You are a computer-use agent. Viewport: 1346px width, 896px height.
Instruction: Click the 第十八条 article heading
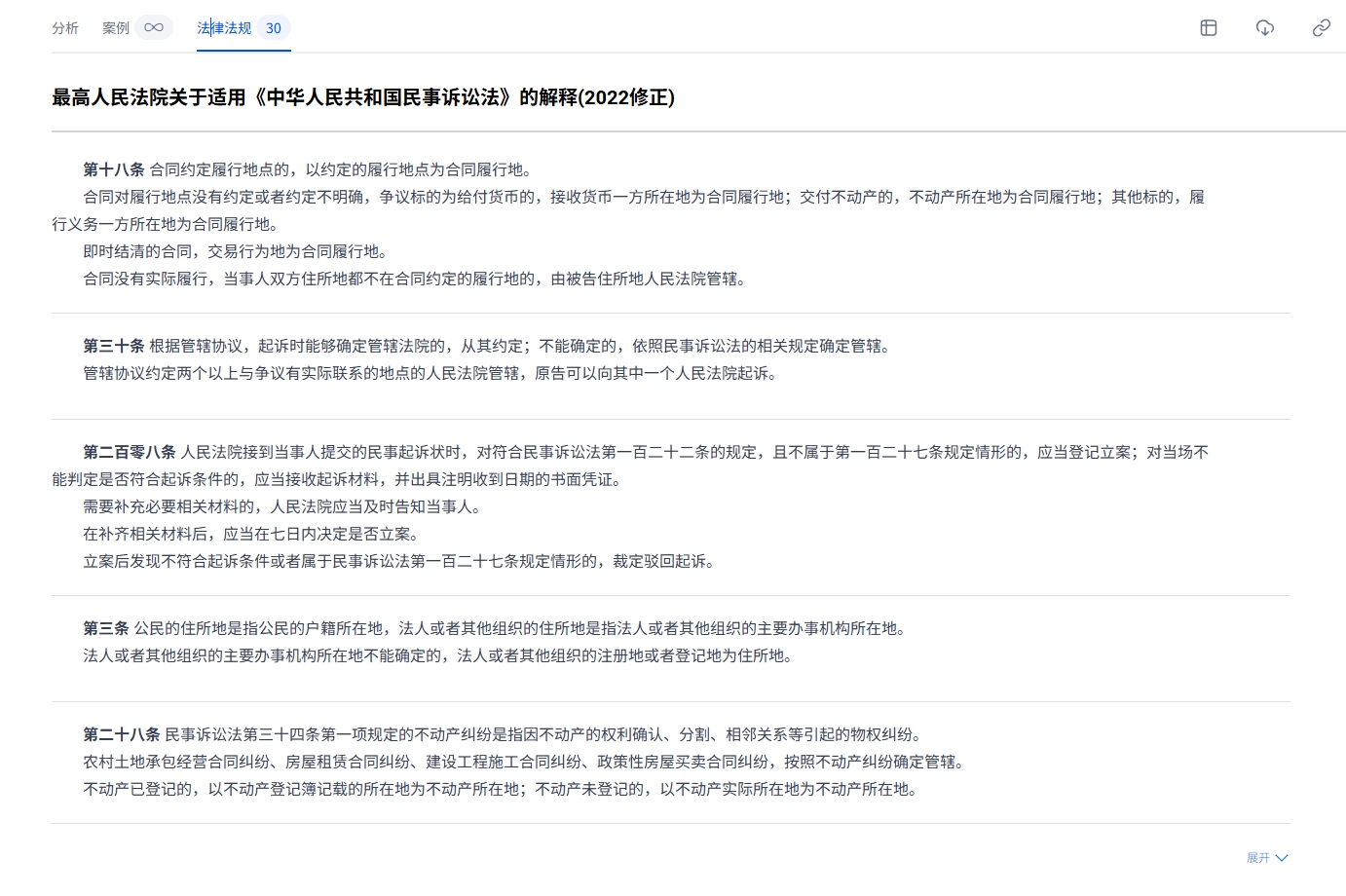pyautogui.click(x=113, y=169)
